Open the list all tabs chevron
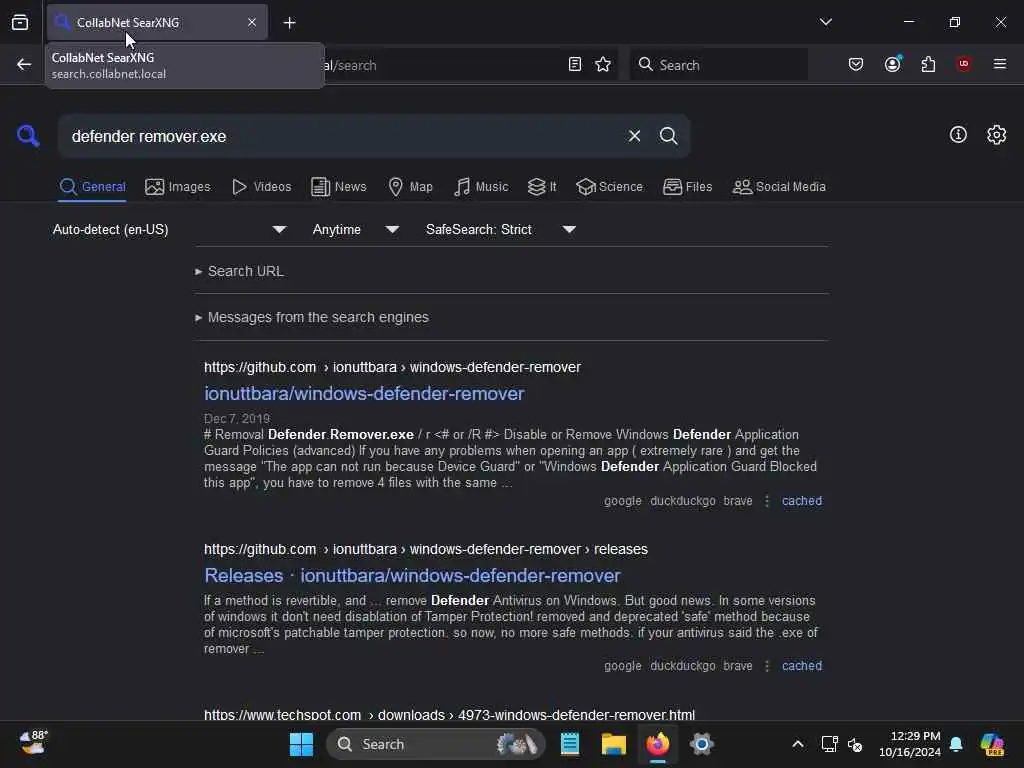1024x768 pixels. [825, 22]
